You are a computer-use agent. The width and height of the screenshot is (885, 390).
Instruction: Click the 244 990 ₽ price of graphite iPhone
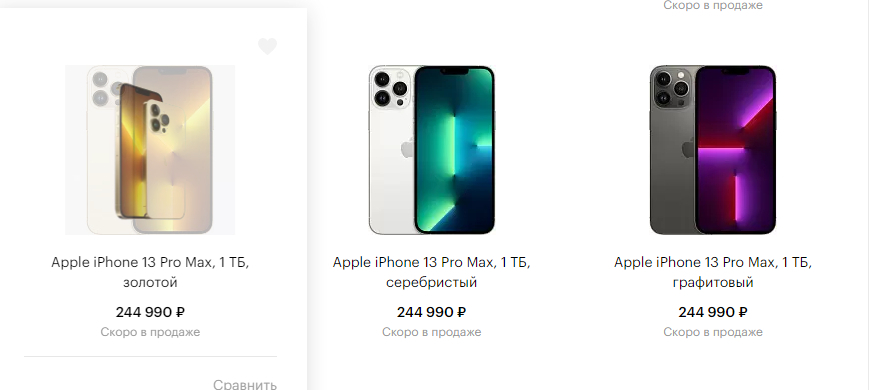(x=713, y=312)
